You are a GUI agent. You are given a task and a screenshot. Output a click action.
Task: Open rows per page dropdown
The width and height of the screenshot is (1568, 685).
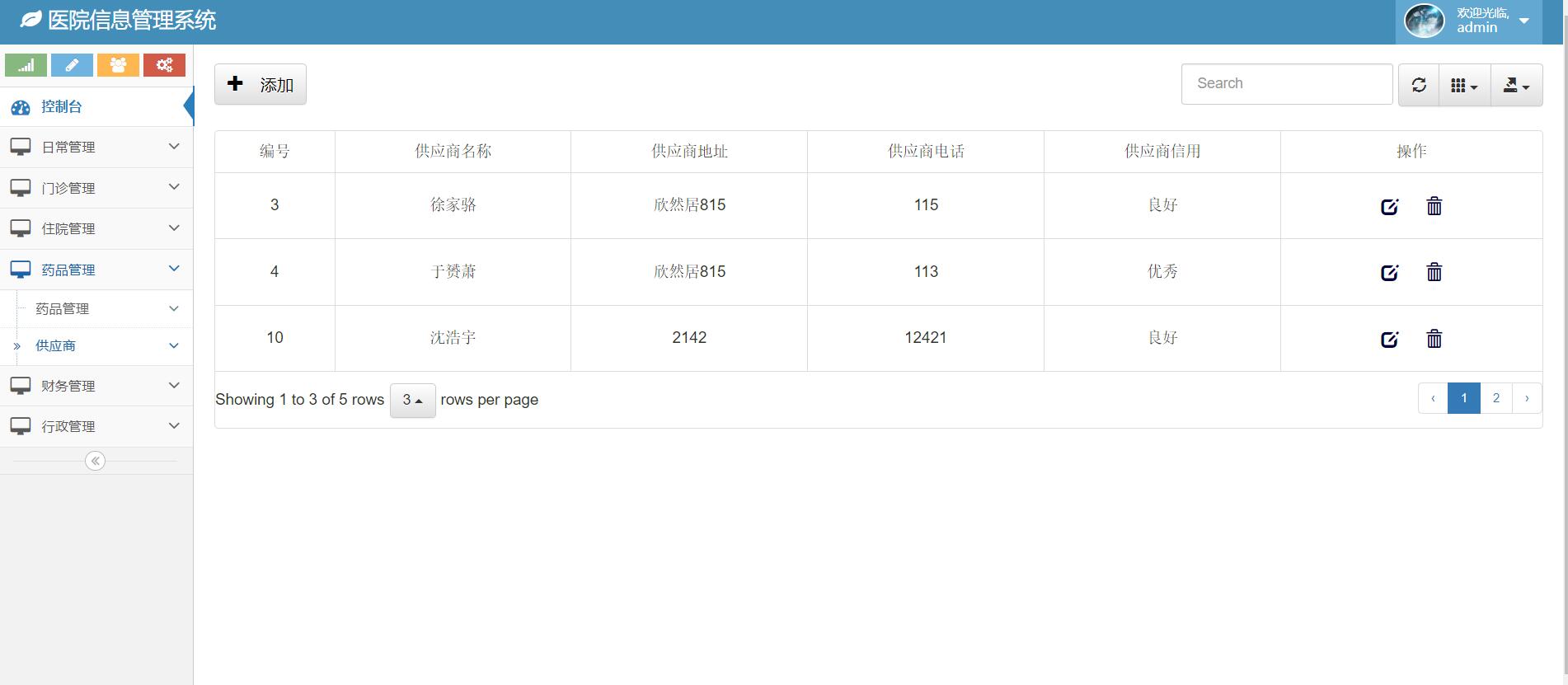[412, 401]
